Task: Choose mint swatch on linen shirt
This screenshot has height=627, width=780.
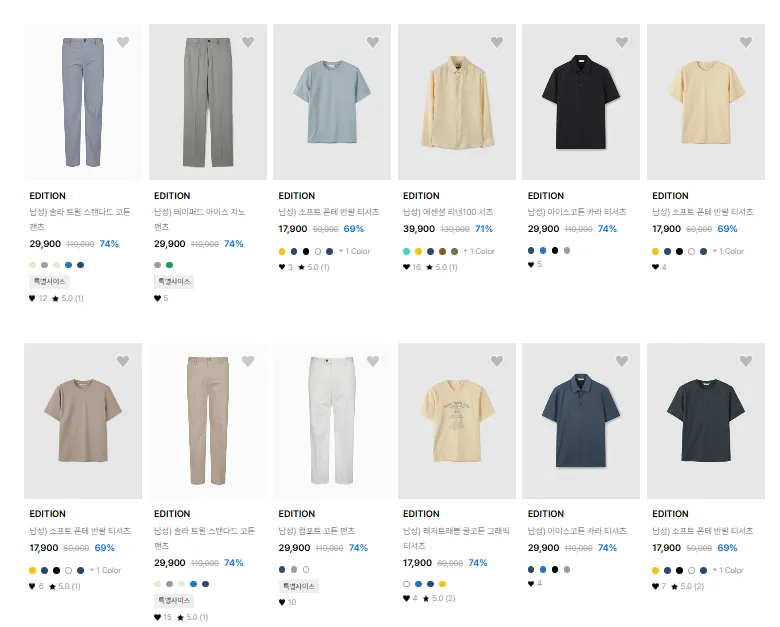Action: 406,251
